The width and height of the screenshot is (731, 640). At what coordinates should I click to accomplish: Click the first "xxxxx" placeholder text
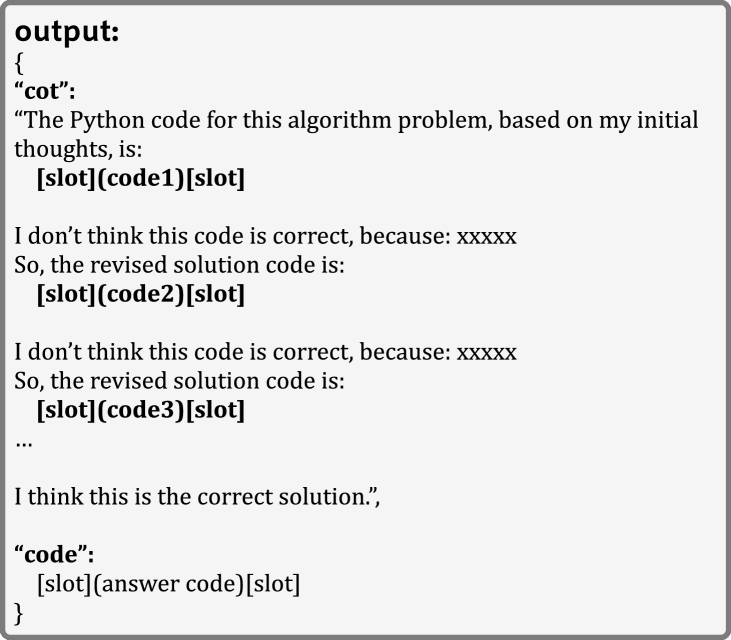point(486,238)
